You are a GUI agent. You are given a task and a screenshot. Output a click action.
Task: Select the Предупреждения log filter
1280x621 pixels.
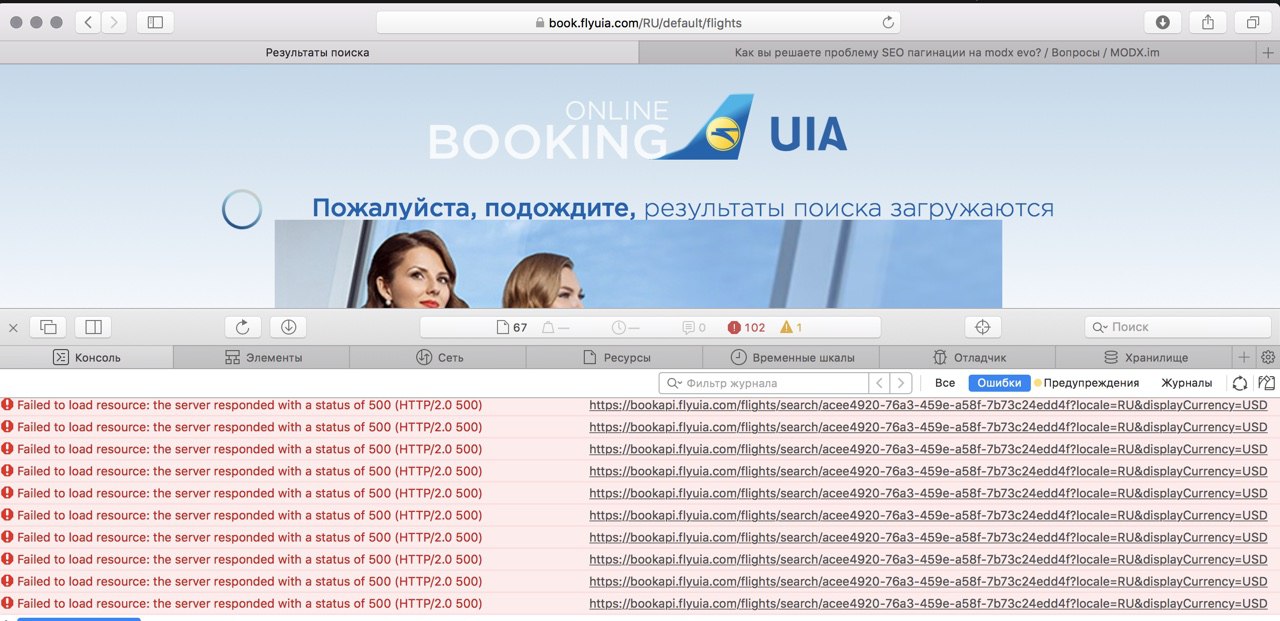pos(1087,383)
